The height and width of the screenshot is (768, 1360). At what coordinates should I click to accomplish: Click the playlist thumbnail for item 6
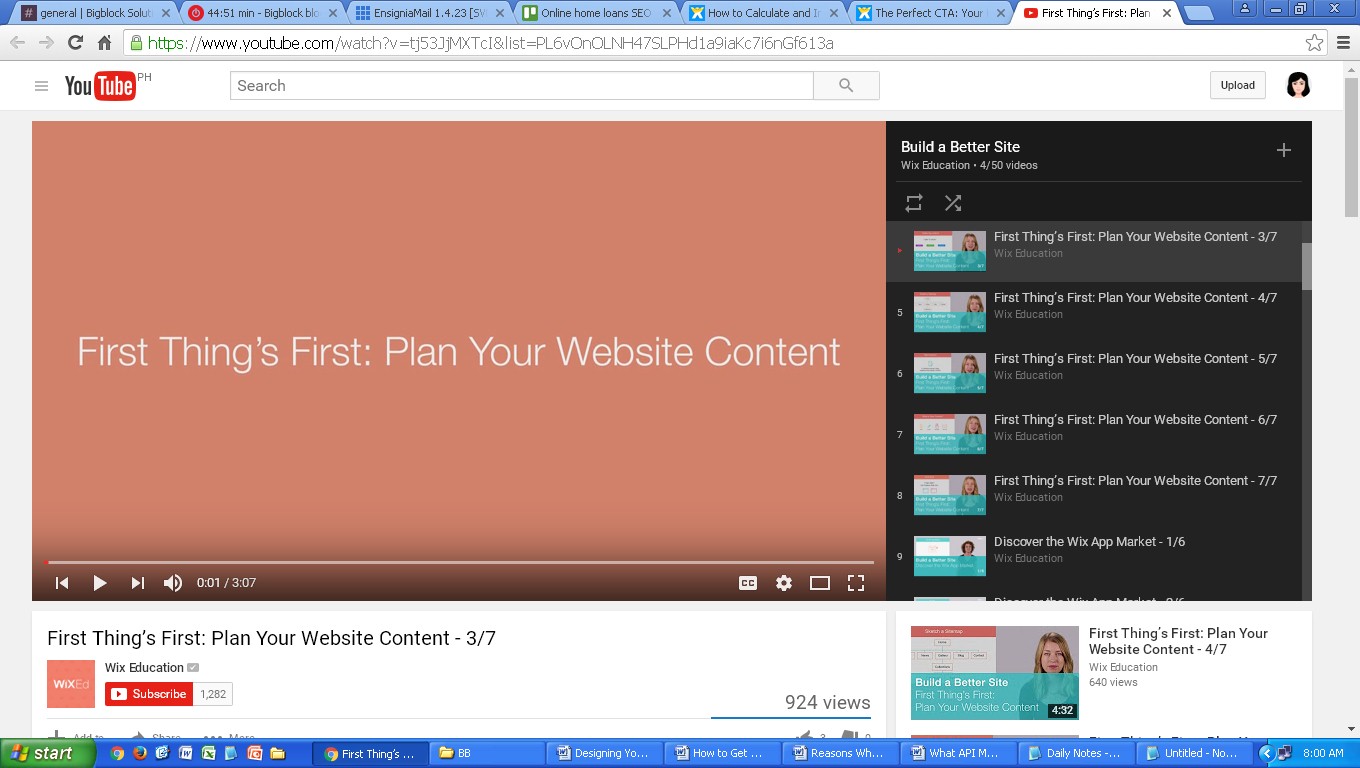point(950,373)
